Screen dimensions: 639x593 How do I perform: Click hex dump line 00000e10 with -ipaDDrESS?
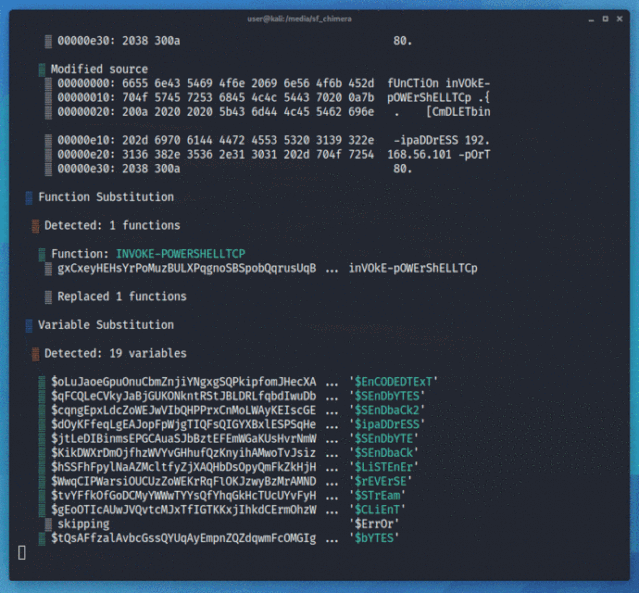pyautogui.click(x=273, y=140)
